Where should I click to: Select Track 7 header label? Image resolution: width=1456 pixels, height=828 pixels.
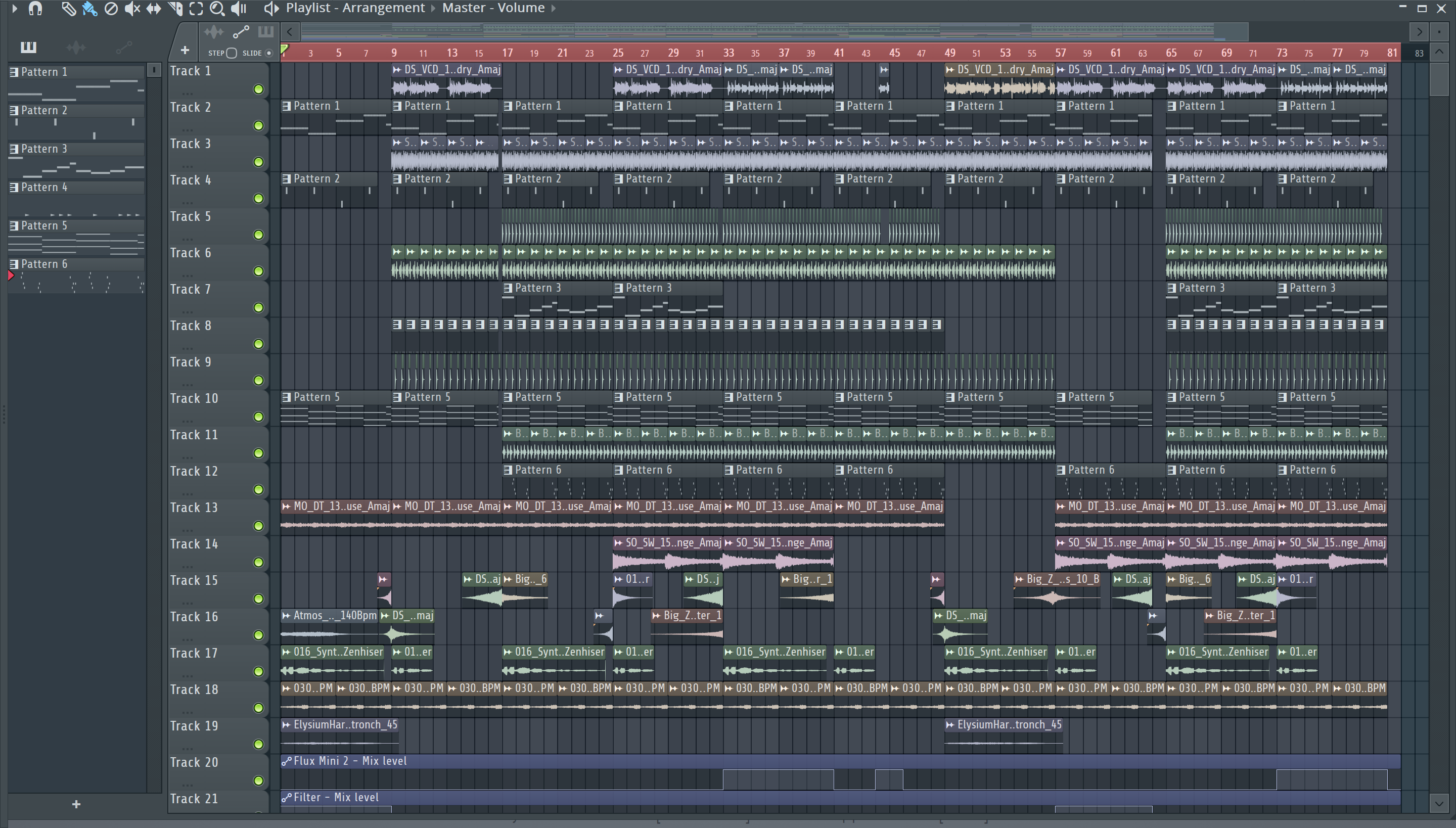point(191,290)
